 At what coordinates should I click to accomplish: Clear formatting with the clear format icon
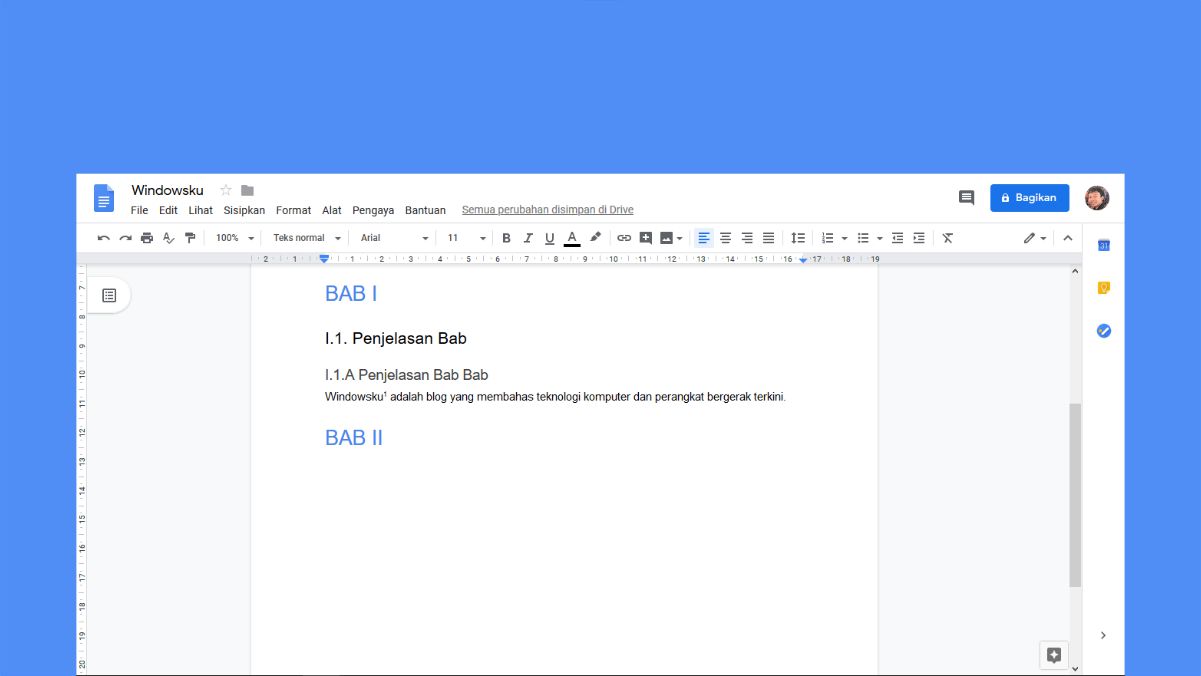[946, 237]
